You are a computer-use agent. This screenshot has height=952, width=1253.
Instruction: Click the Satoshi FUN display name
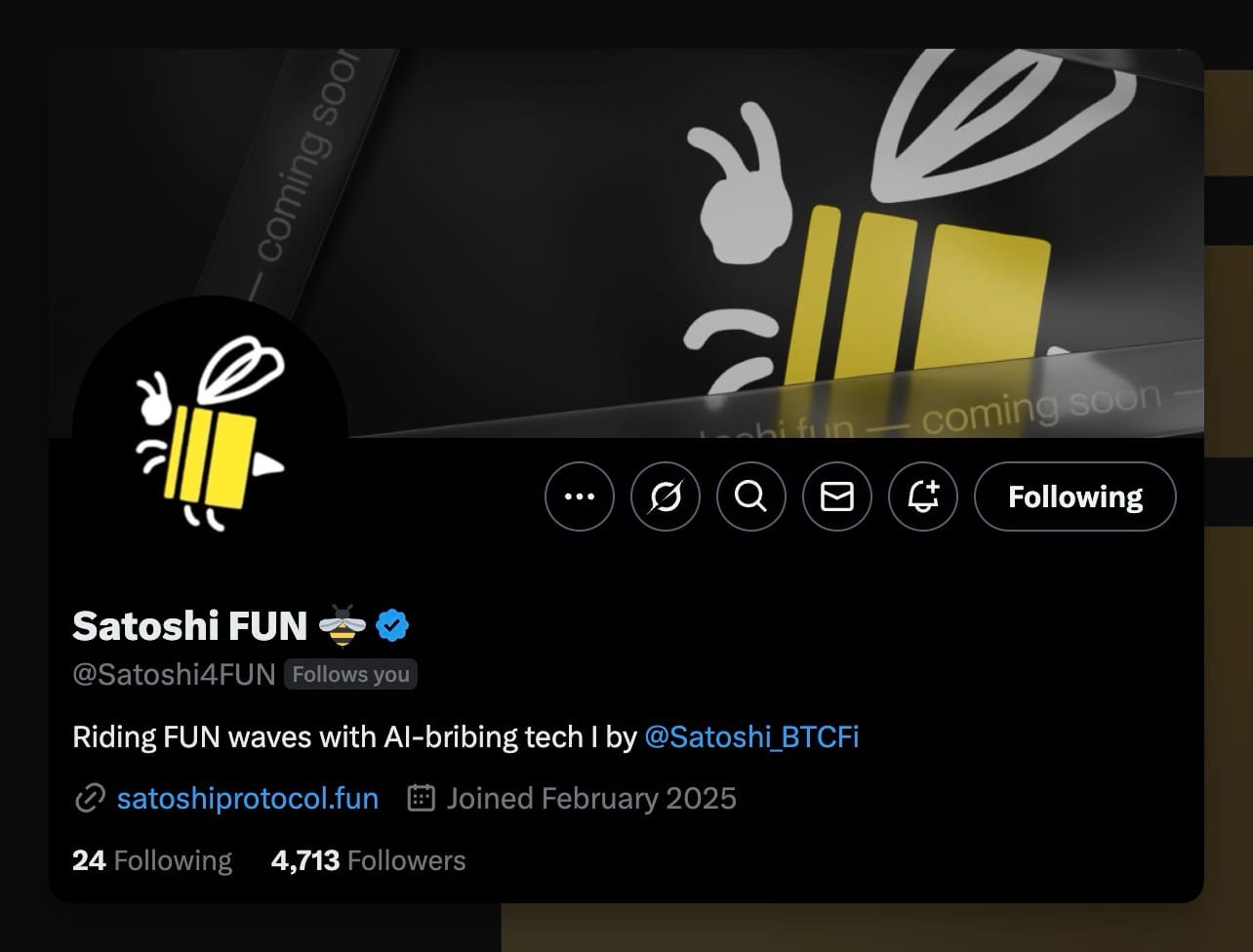coord(190,625)
